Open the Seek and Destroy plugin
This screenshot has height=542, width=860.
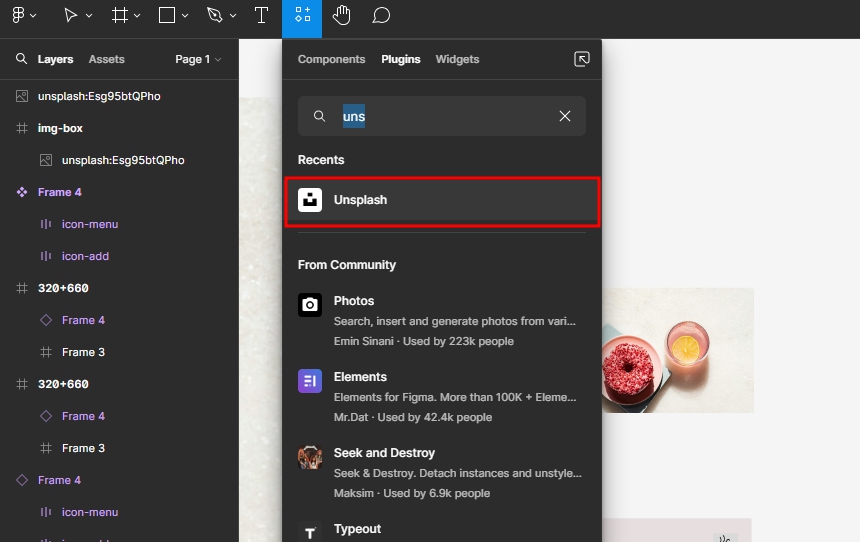(x=442, y=473)
